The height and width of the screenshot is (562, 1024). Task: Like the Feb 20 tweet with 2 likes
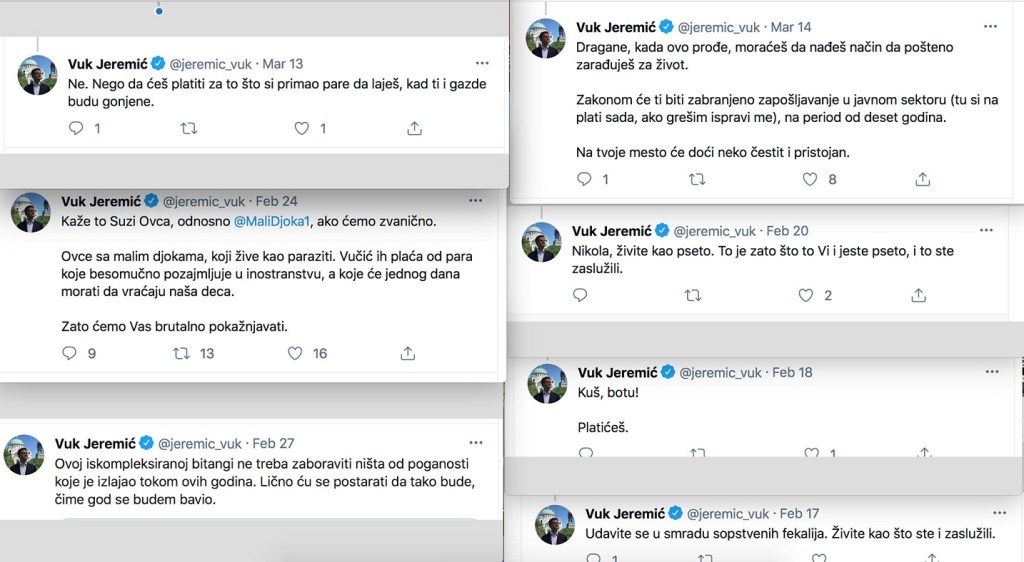[x=806, y=295]
